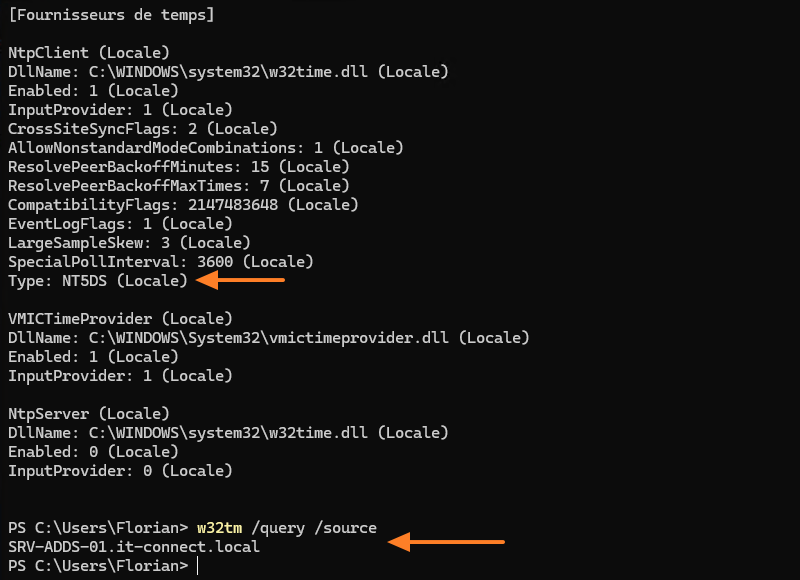The height and width of the screenshot is (580, 800).
Task: Click the EventLogFlags: 1 line
Action: pos(120,224)
